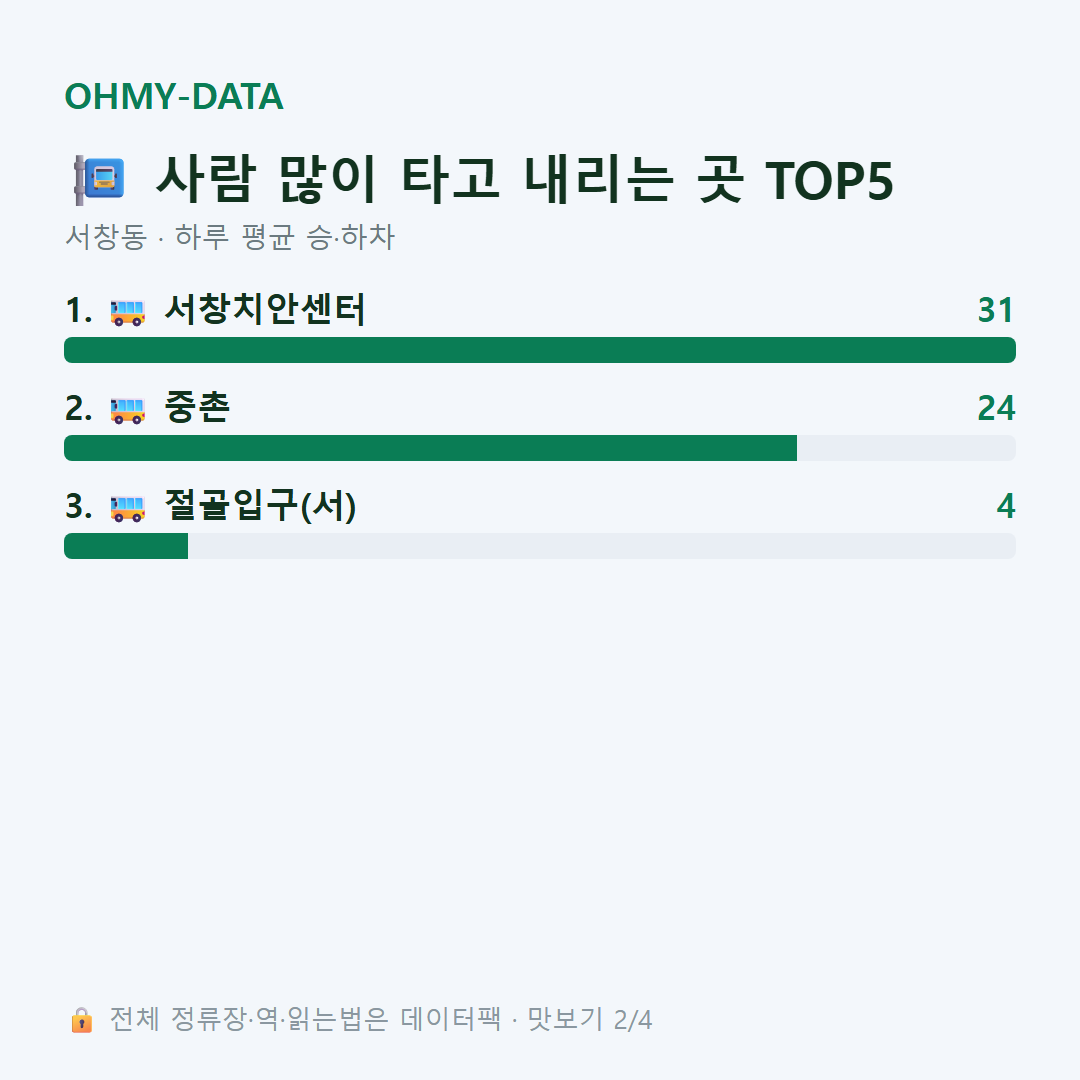Click the filled portion of 중촌 bar
1080x1080 pixels.
(x=430, y=448)
